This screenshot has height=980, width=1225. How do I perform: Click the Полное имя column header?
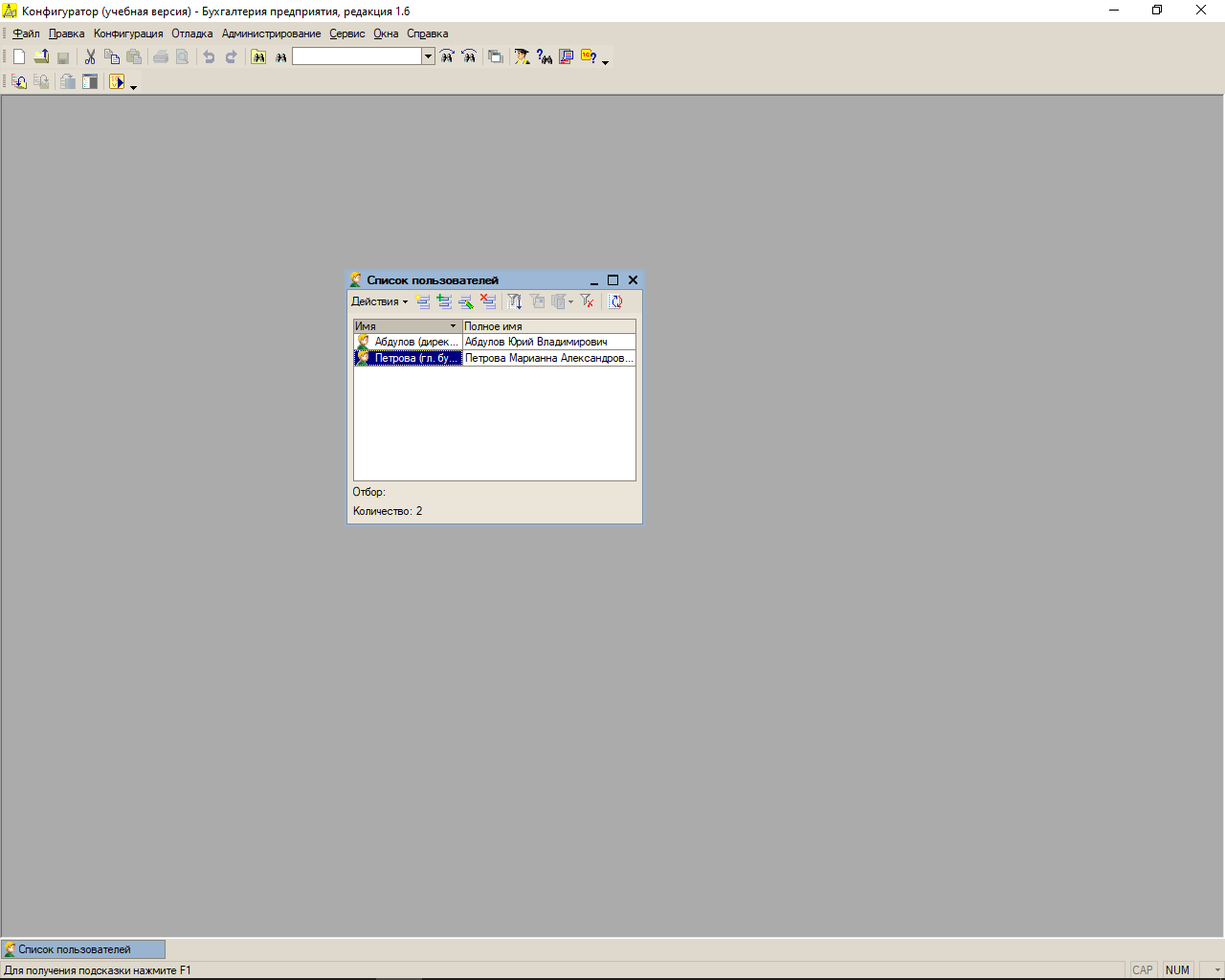pos(548,326)
